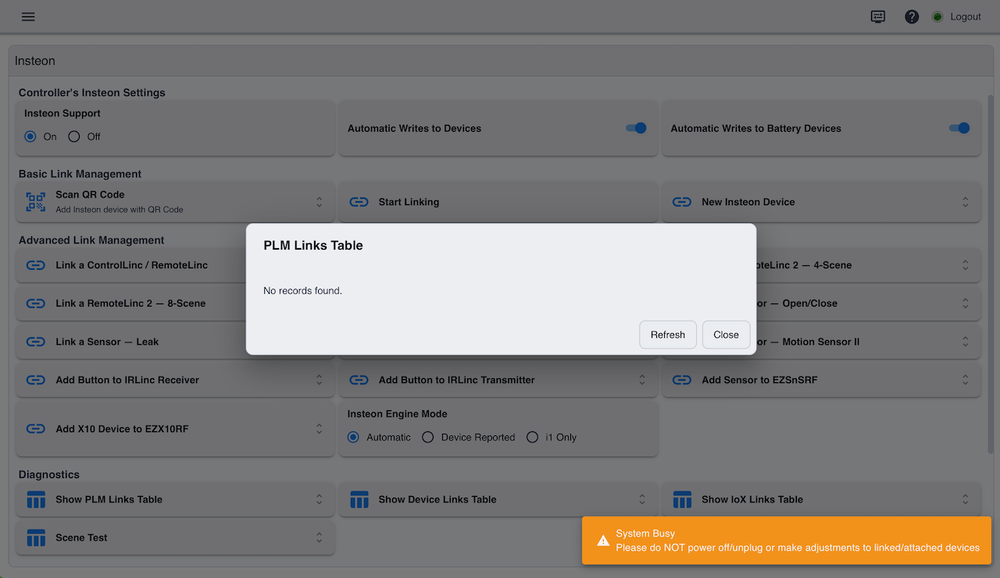Select Insteon Support Off radio button

click(74, 137)
